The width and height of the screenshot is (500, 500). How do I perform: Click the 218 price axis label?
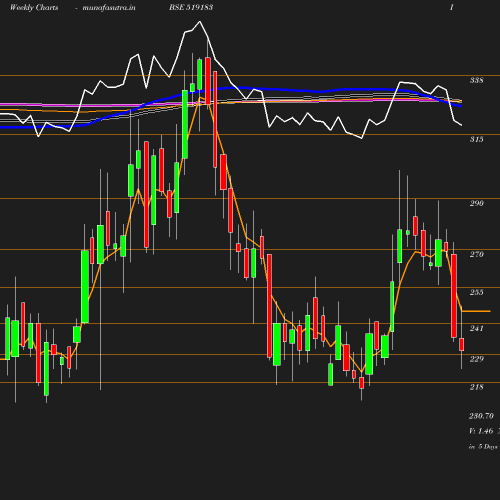[x=477, y=387]
